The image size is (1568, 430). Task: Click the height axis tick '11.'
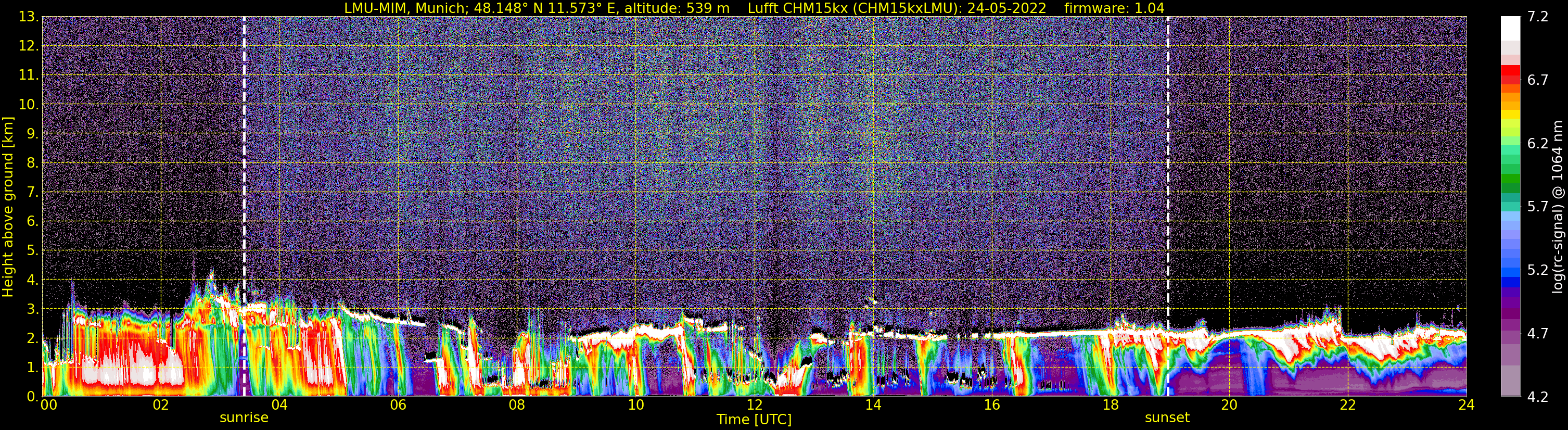(x=29, y=75)
